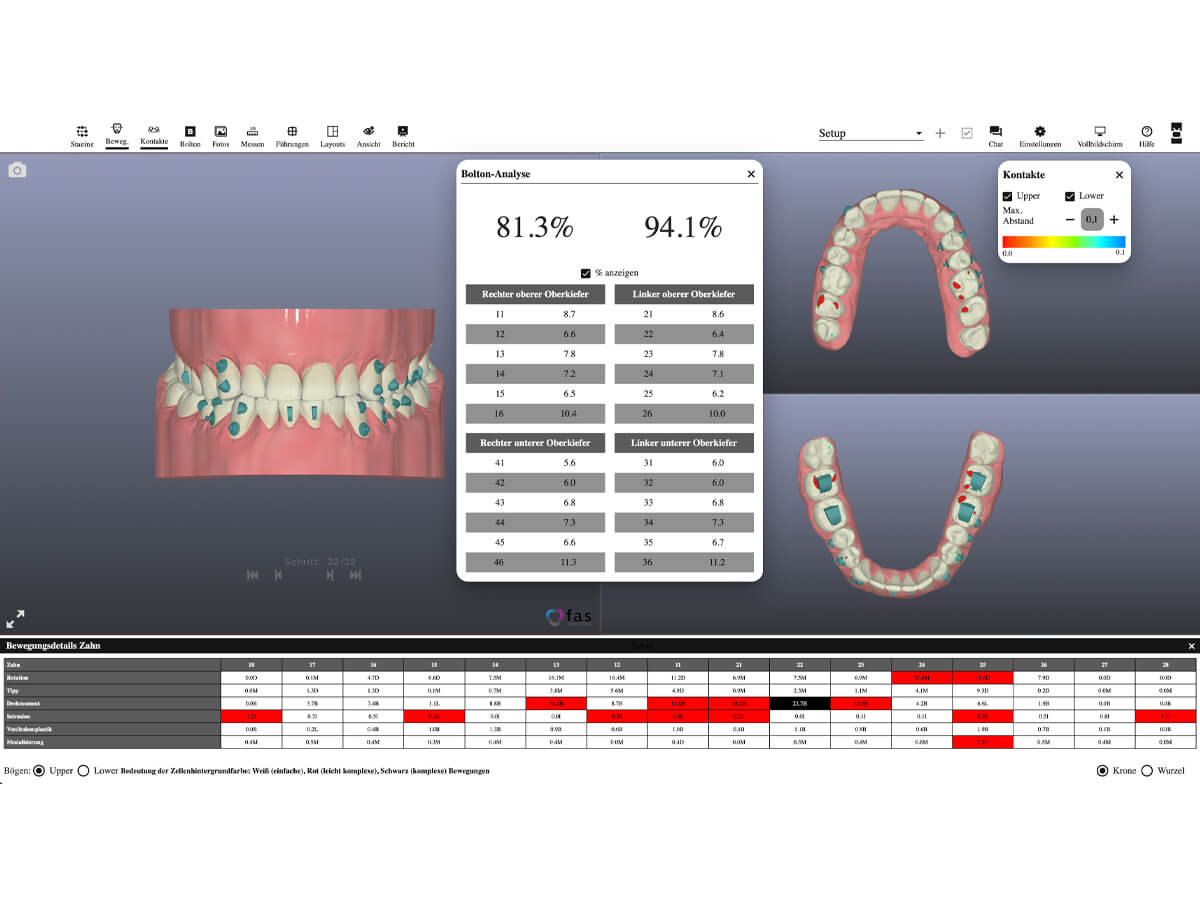
Task: Go to the next treatment step
Action: coord(330,575)
